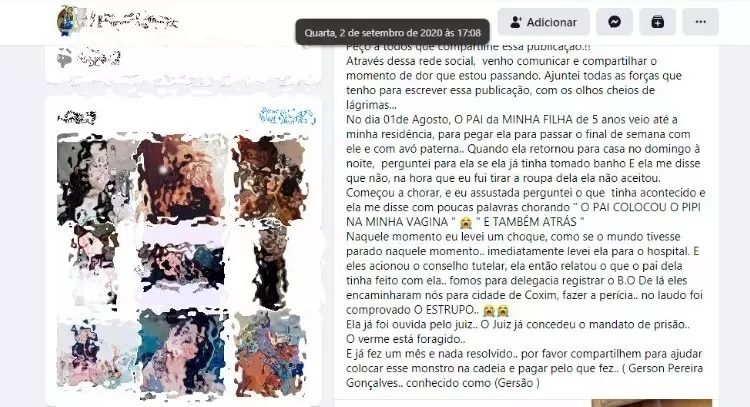This screenshot has width=750, height=407.
Task: Open Messenger chat icon button
Action: pyautogui.click(x=614, y=22)
